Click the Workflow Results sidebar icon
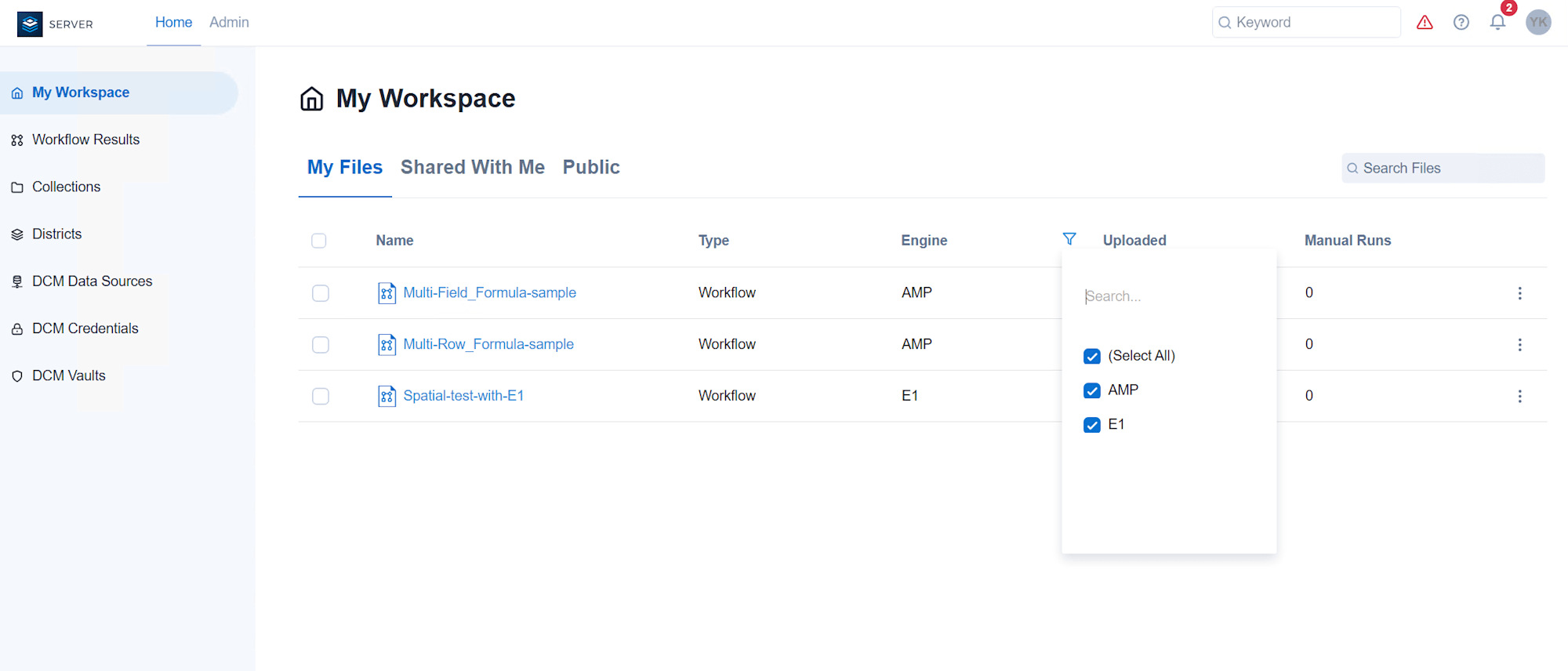The height and width of the screenshot is (671, 1568). tap(17, 140)
